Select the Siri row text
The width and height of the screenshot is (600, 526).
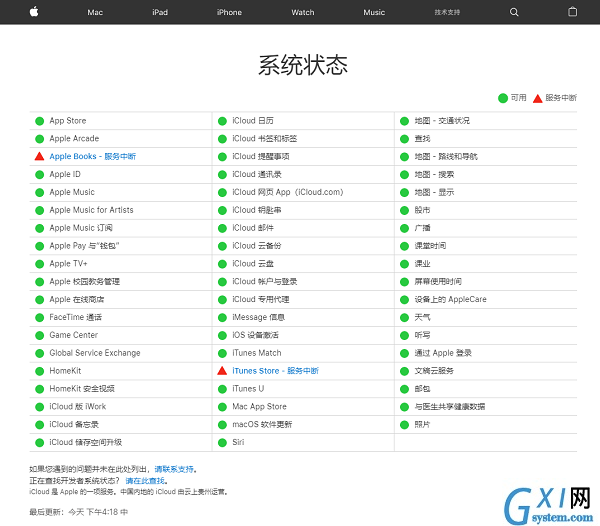tap(238, 442)
